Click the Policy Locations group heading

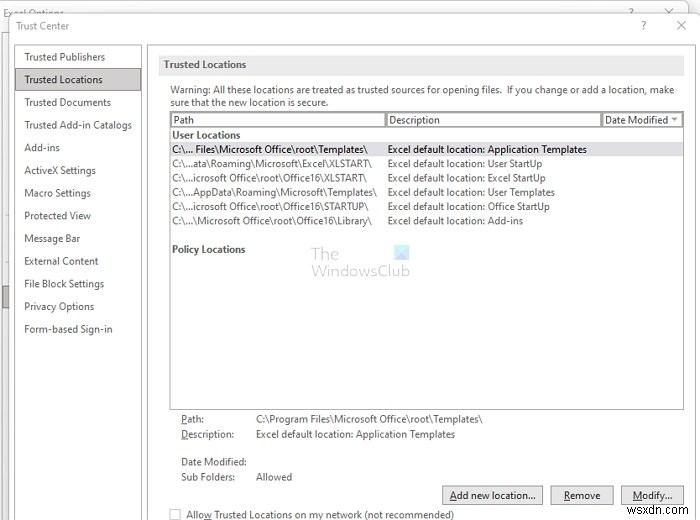(x=209, y=250)
